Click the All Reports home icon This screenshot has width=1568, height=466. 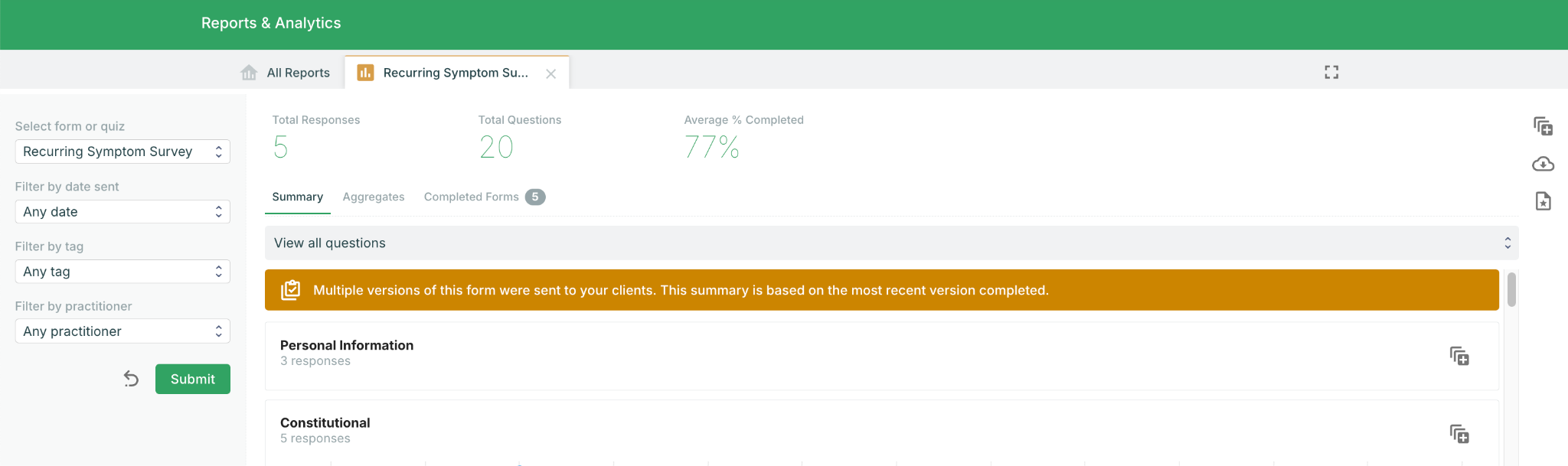tap(249, 73)
